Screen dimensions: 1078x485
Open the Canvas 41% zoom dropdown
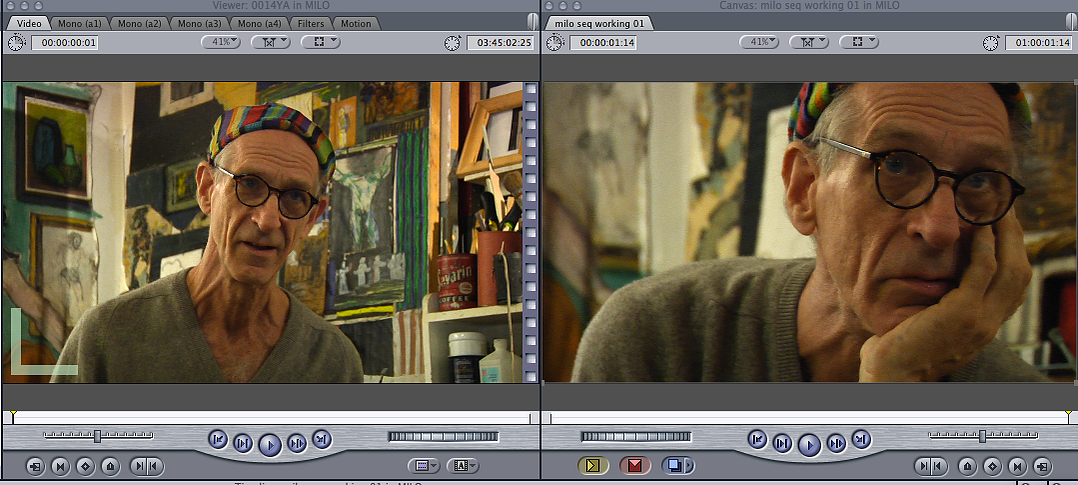pyautogui.click(x=759, y=42)
